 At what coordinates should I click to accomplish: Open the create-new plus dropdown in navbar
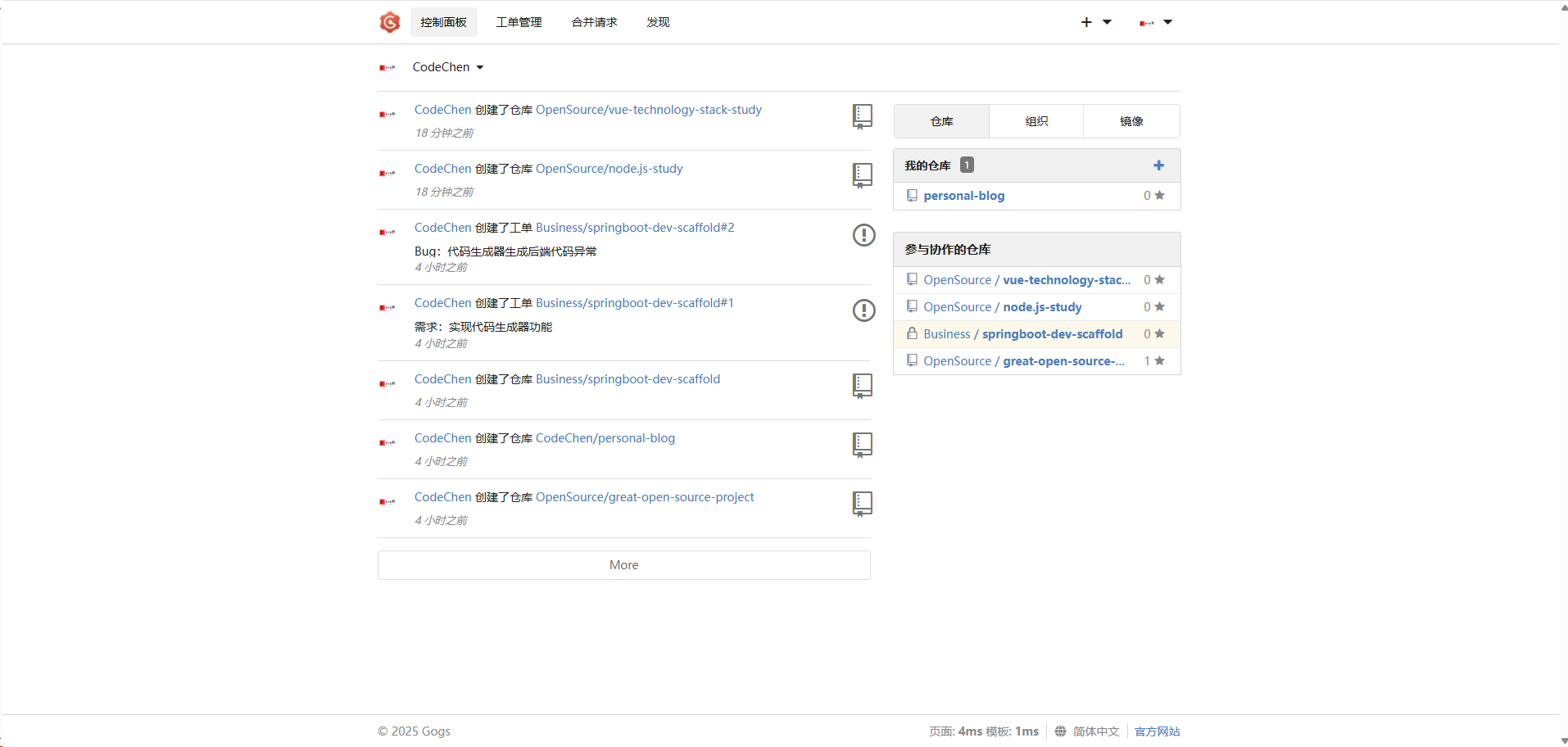pyautogui.click(x=1095, y=22)
